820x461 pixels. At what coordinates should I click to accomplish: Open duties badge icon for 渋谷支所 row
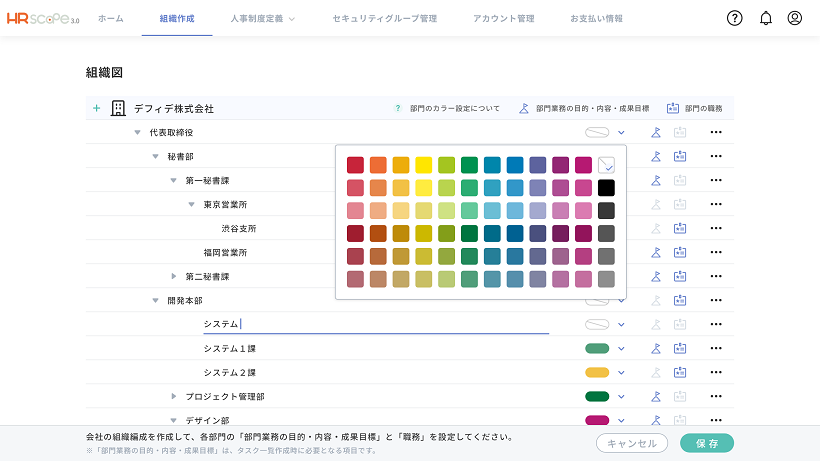pos(680,228)
